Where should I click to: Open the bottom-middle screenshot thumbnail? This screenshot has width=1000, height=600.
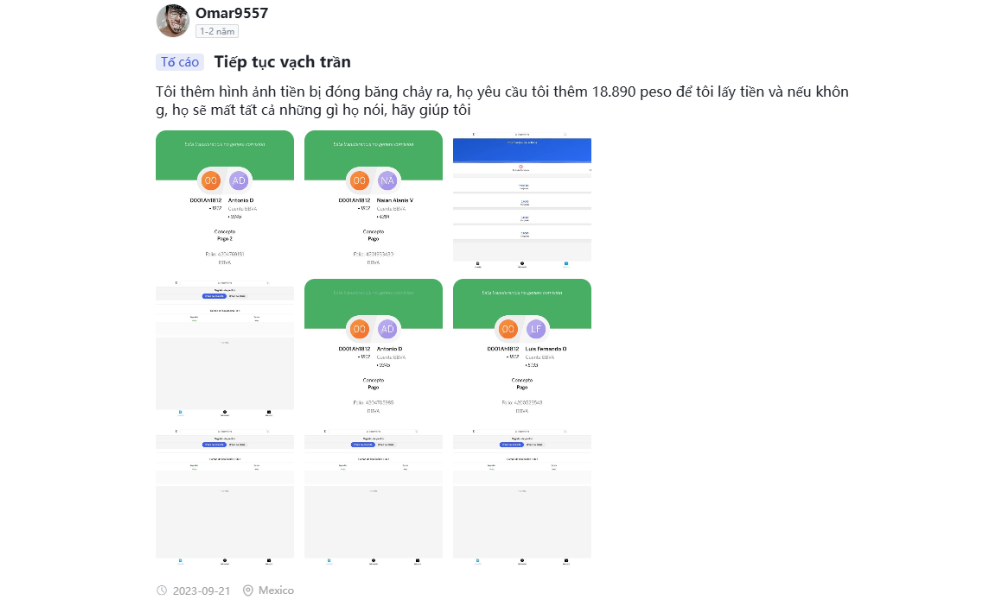tap(373, 493)
